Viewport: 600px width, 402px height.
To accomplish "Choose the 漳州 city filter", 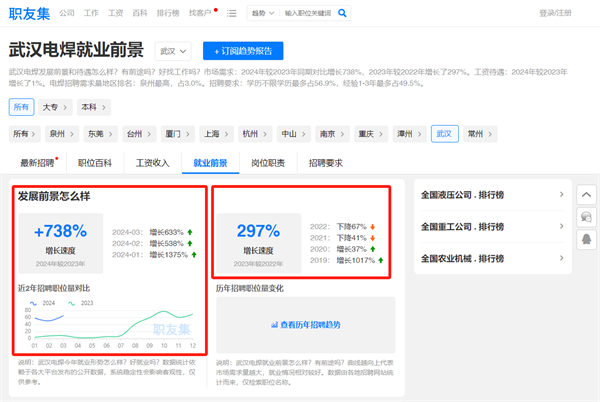I will click(x=409, y=134).
